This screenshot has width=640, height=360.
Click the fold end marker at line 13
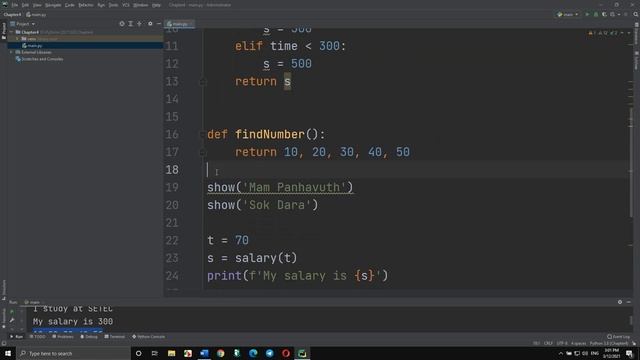pos(202,82)
